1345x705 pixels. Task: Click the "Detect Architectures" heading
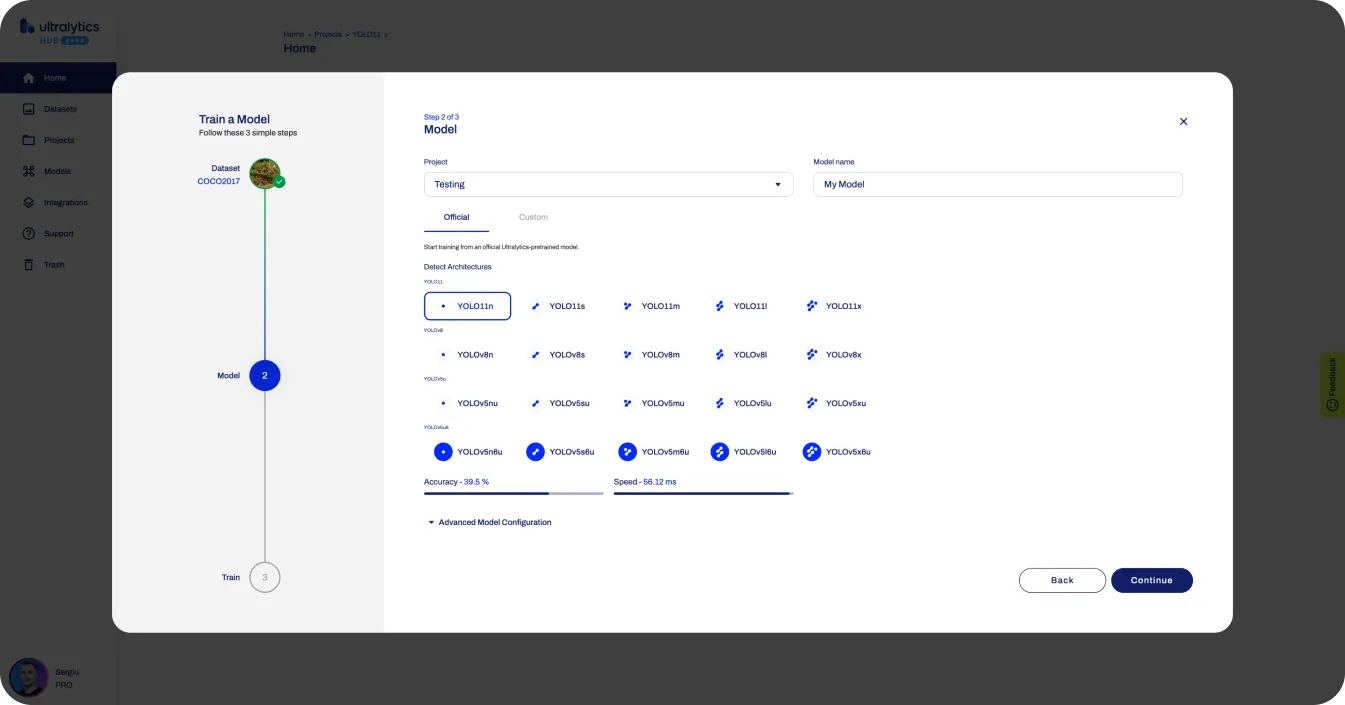(x=458, y=267)
